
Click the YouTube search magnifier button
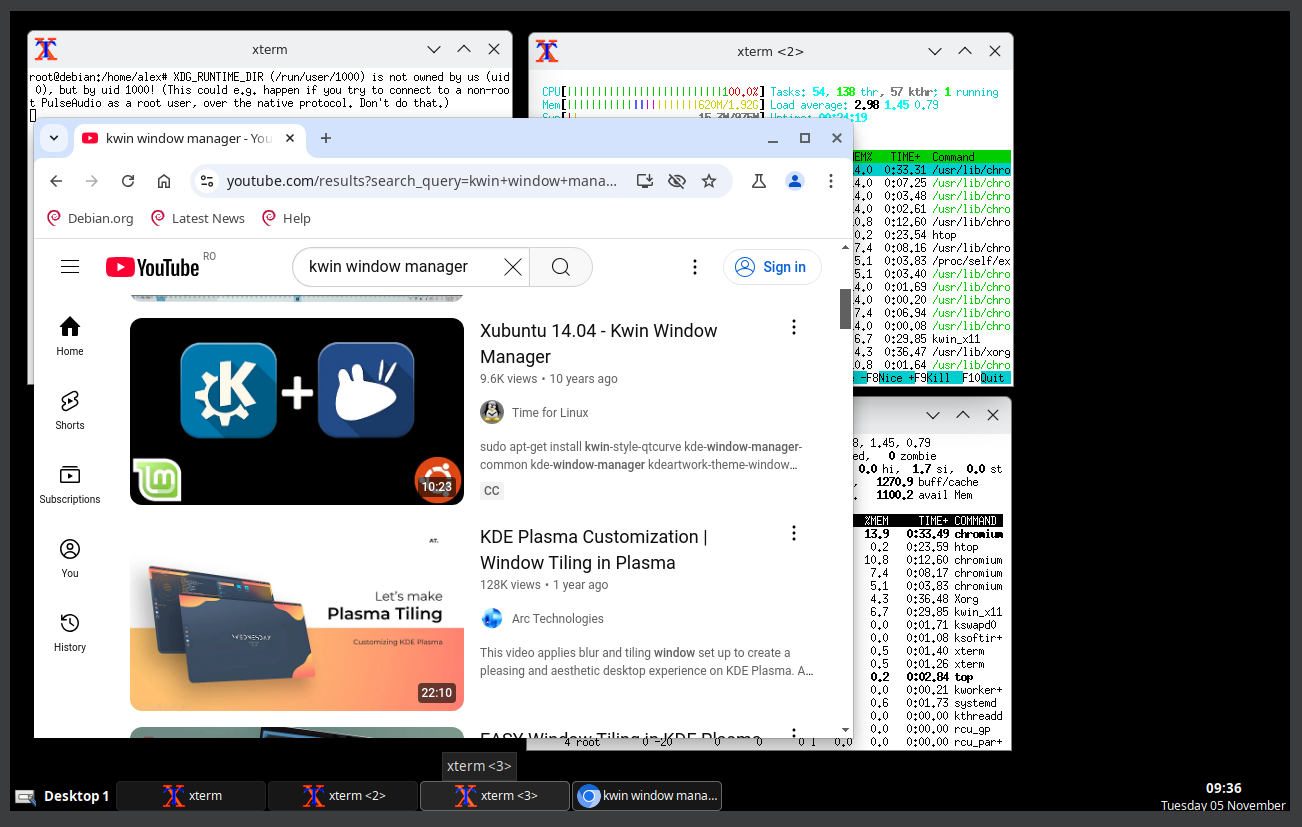tap(560, 267)
